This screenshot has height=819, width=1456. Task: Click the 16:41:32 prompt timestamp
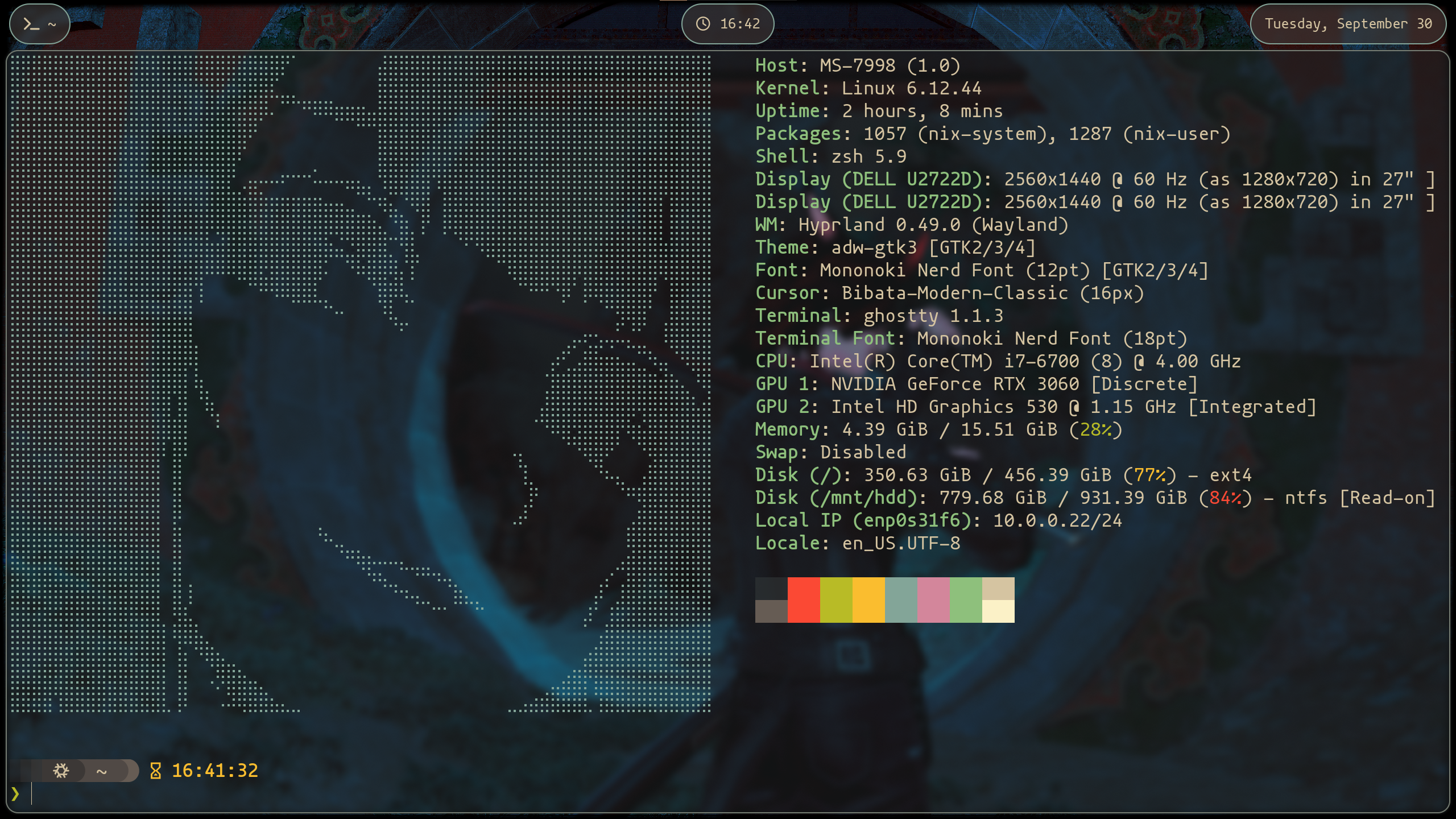coord(215,771)
